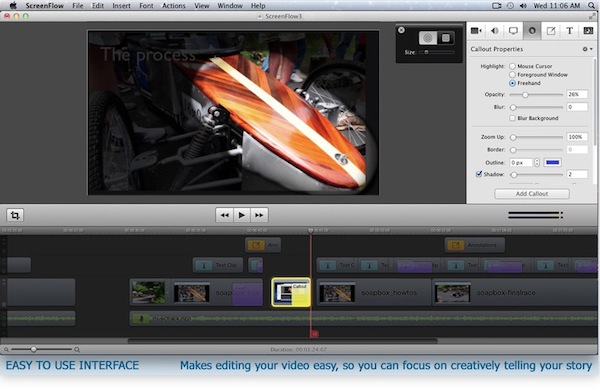Image resolution: width=600 pixels, height=390 pixels.
Task: Click the Add Callout button
Action: tap(532, 194)
